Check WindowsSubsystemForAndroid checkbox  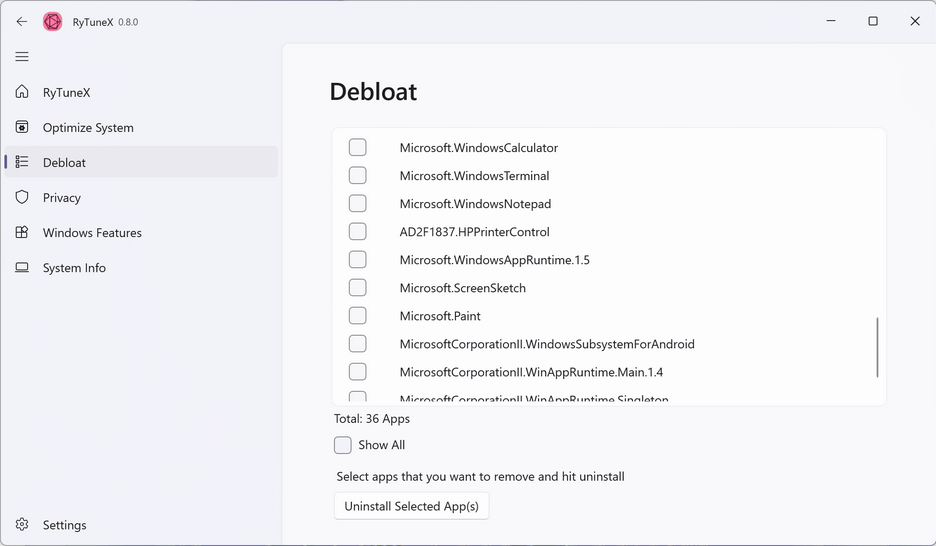(358, 344)
